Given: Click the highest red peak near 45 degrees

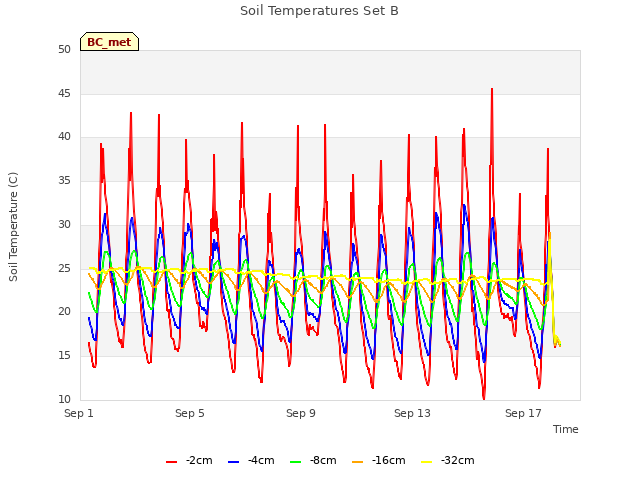Looking at the screenshot, I should click(492, 90).
